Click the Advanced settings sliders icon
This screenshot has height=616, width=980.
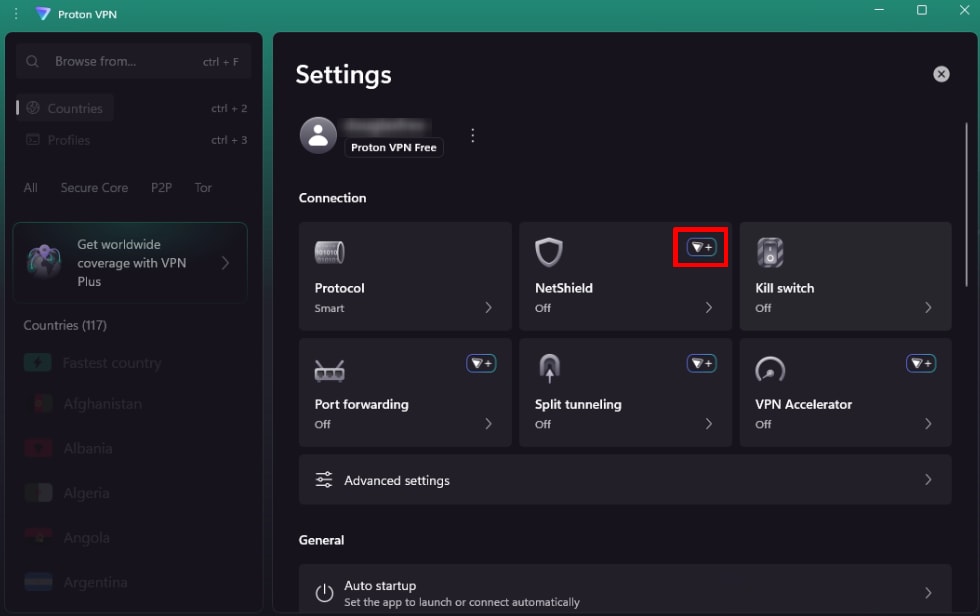[324, 479]
